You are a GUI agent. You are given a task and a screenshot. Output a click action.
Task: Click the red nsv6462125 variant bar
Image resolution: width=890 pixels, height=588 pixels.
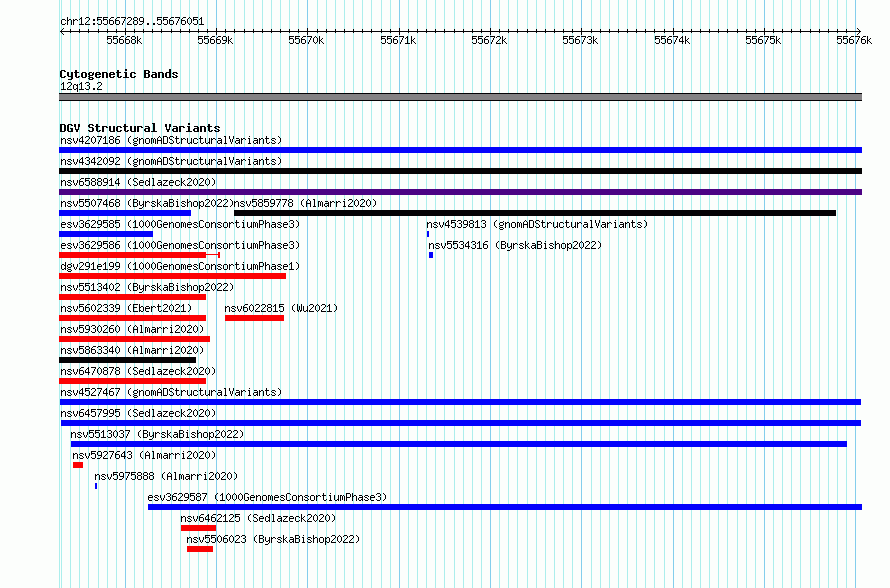199,528
